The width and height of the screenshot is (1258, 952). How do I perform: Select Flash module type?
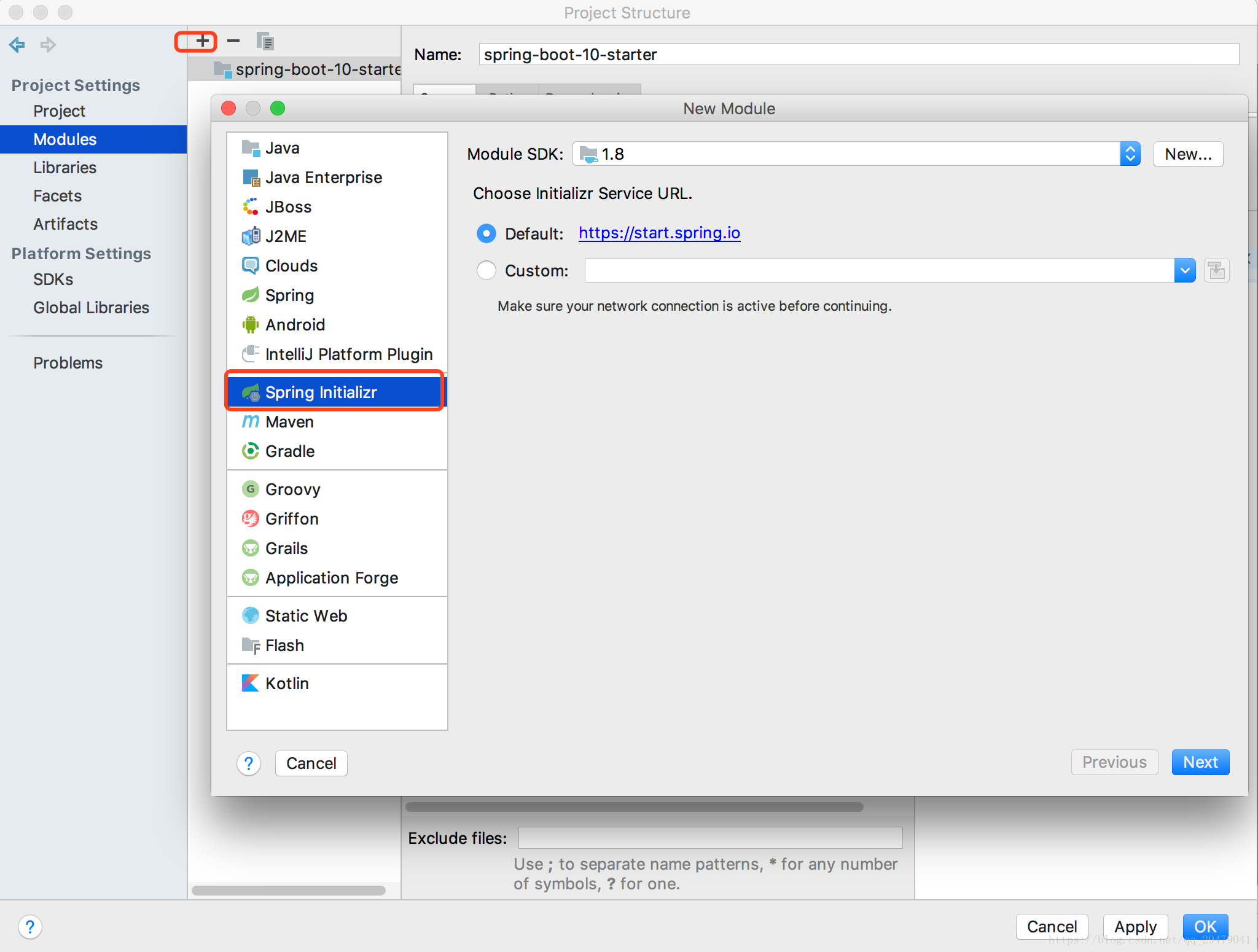click(x=337, y=646)
